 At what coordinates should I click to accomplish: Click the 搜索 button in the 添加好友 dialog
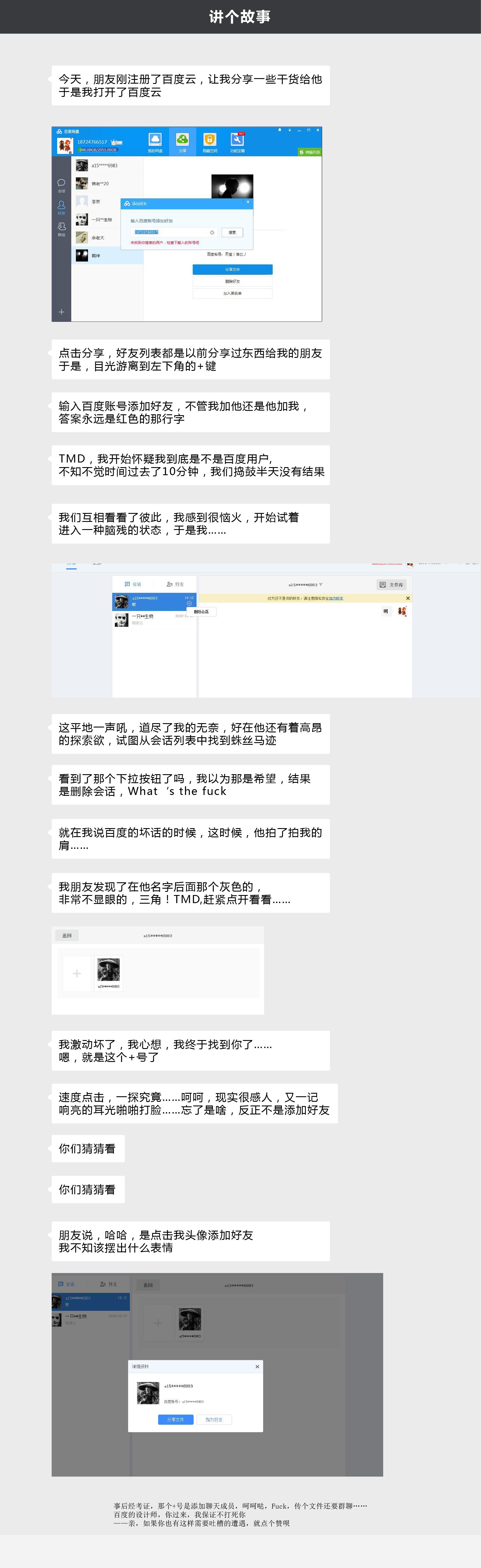(232, 232)
